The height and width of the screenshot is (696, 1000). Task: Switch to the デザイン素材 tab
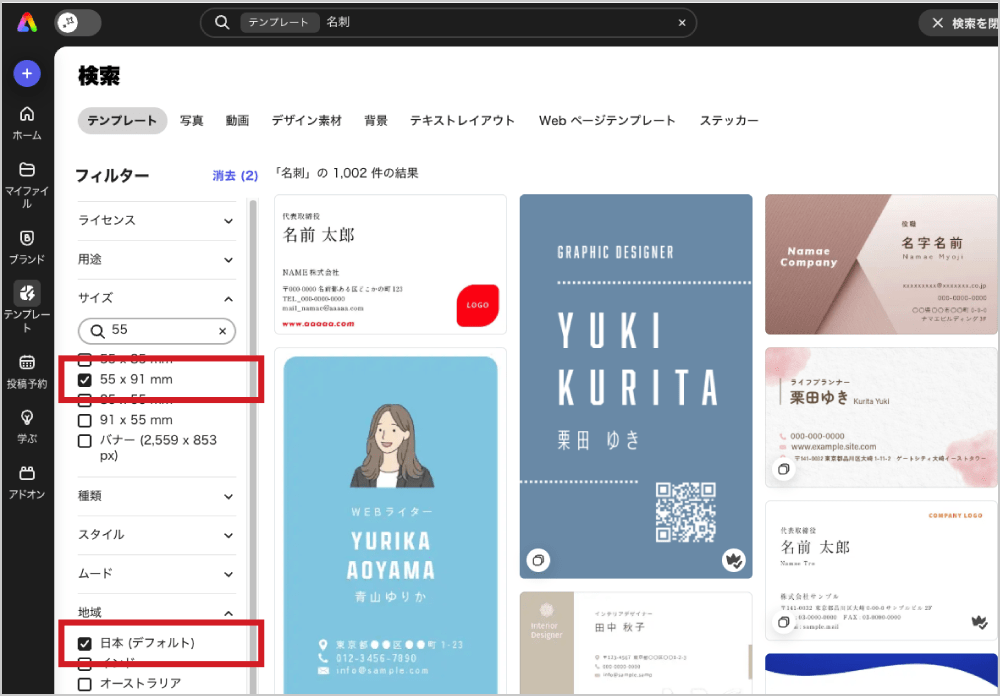pos(306,121)
